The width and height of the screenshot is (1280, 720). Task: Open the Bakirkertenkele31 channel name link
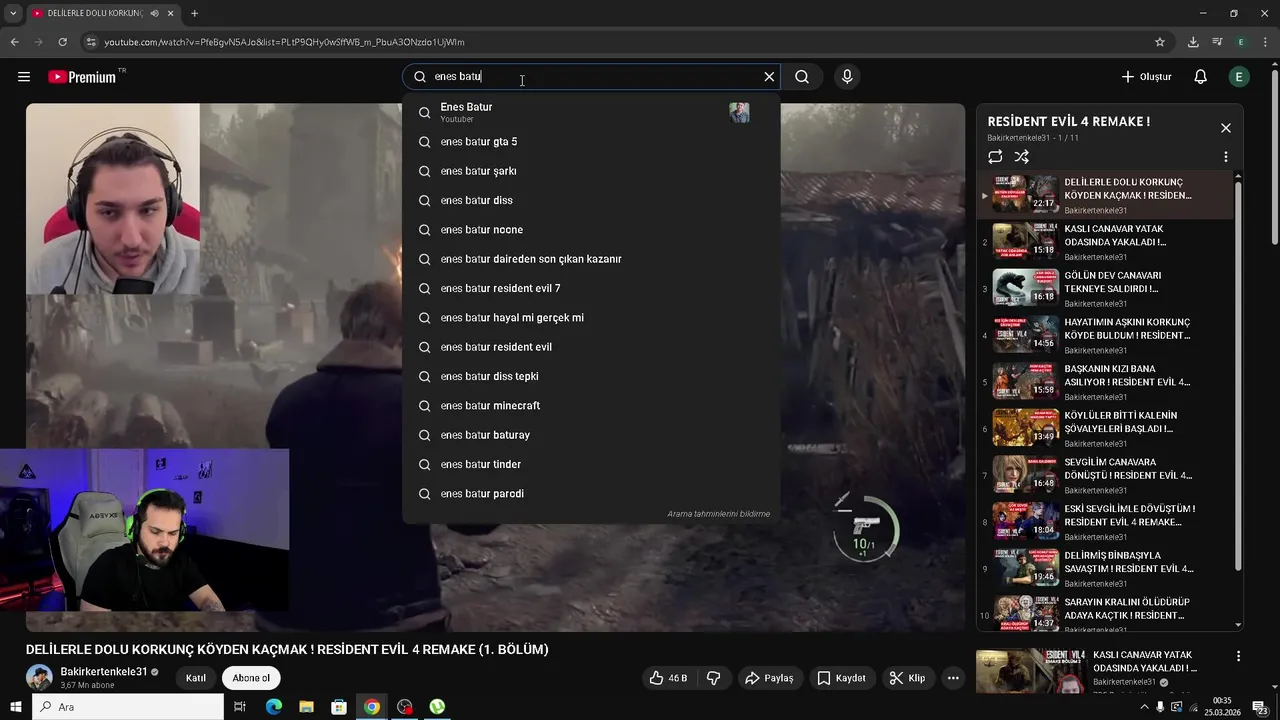pos(104,672)
